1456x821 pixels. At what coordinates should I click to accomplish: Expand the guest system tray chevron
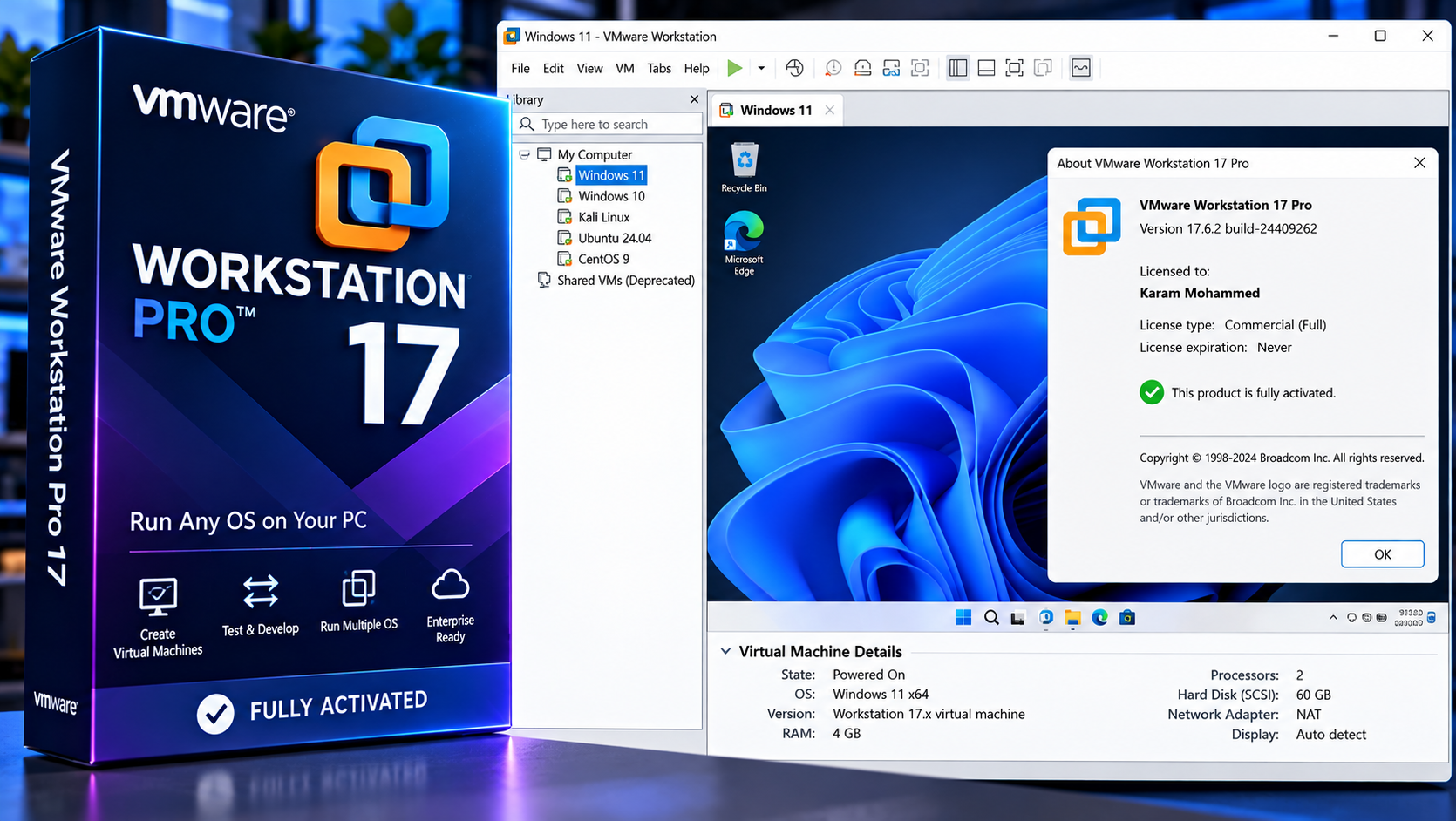[x=1333, y=618]
